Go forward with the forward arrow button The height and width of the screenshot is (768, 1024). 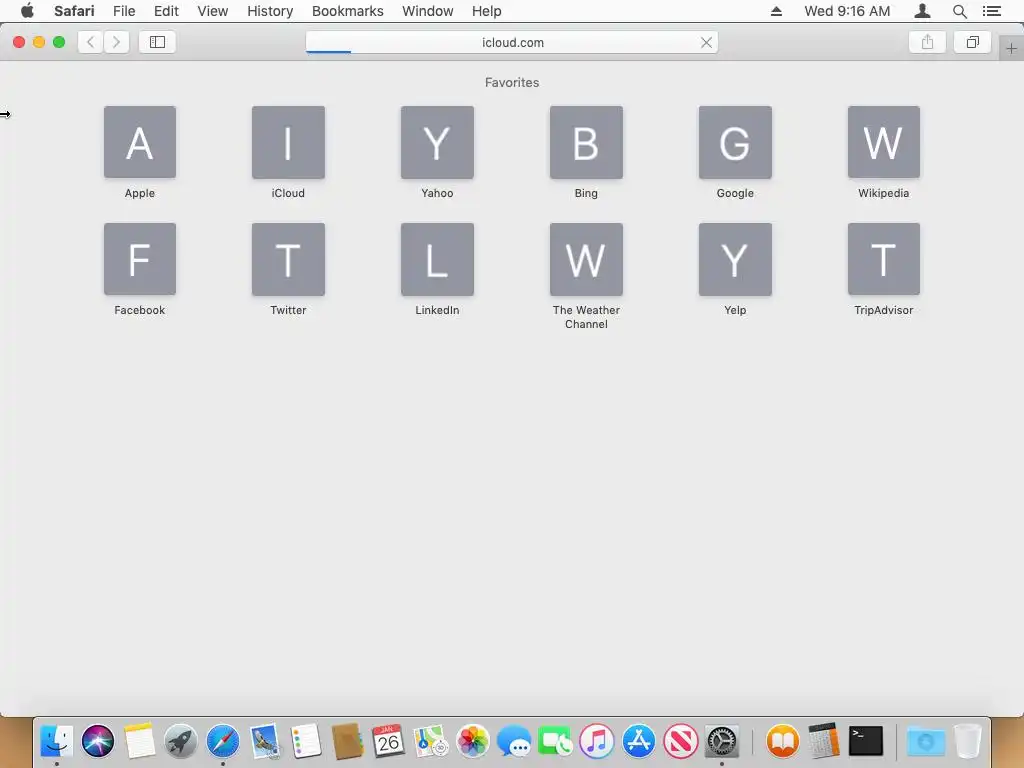[x=116, y=42]
